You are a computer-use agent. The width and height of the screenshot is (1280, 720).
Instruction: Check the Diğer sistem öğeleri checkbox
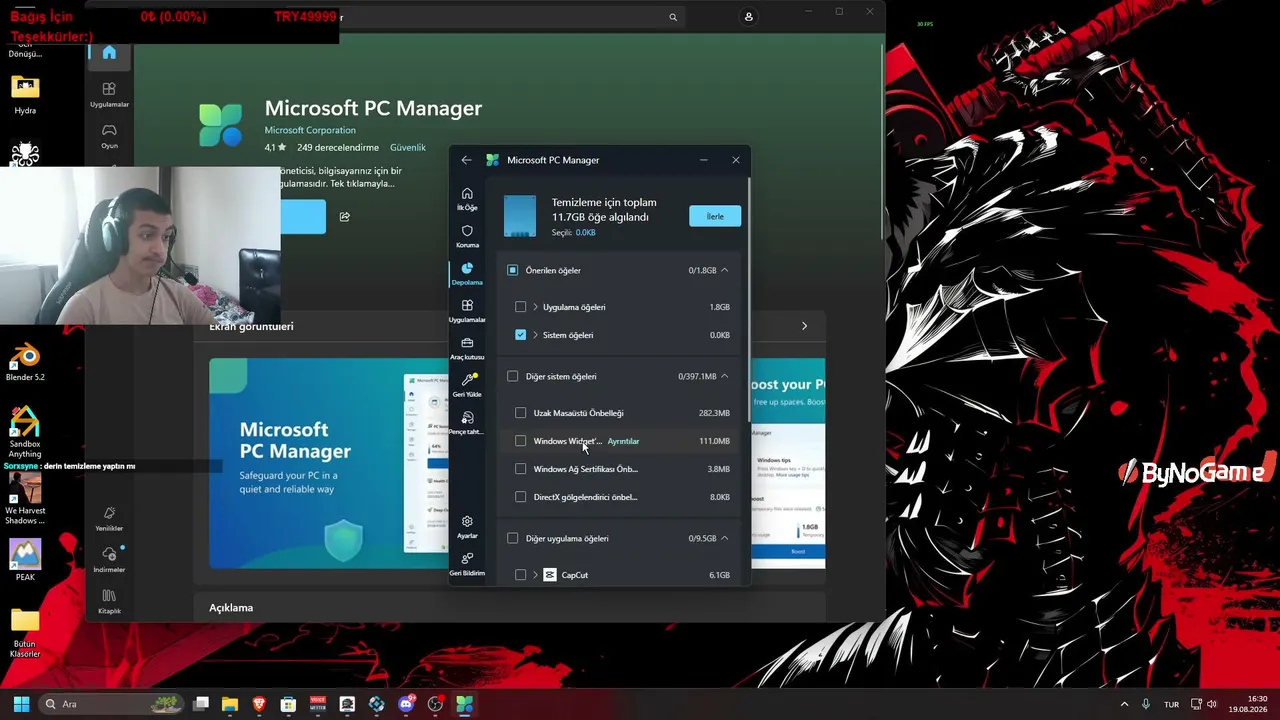click(x=513, y=376)
